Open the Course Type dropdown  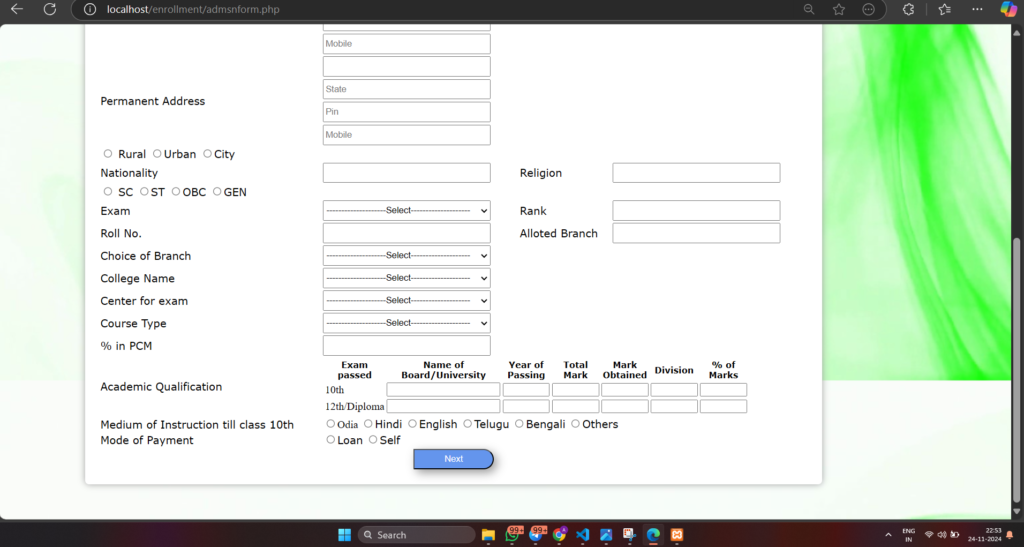tap(406, 323)
